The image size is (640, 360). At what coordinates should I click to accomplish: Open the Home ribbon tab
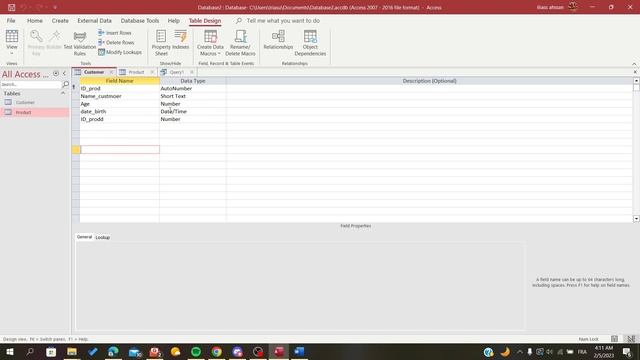35,20
